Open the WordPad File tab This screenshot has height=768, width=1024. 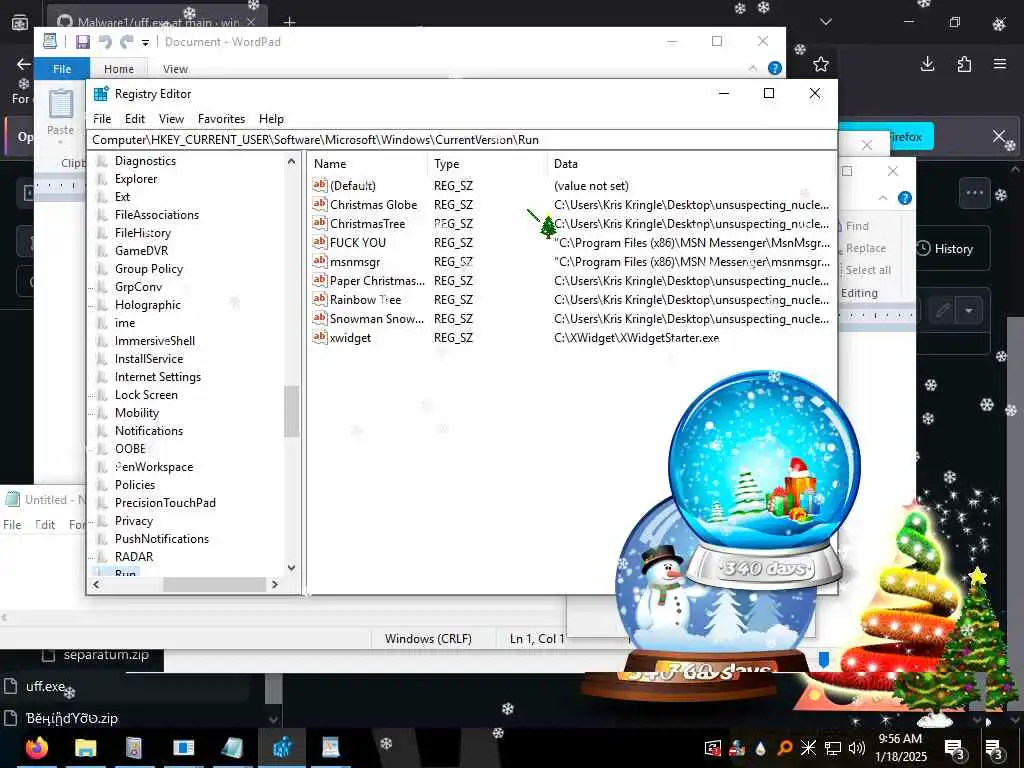point(62,69)
